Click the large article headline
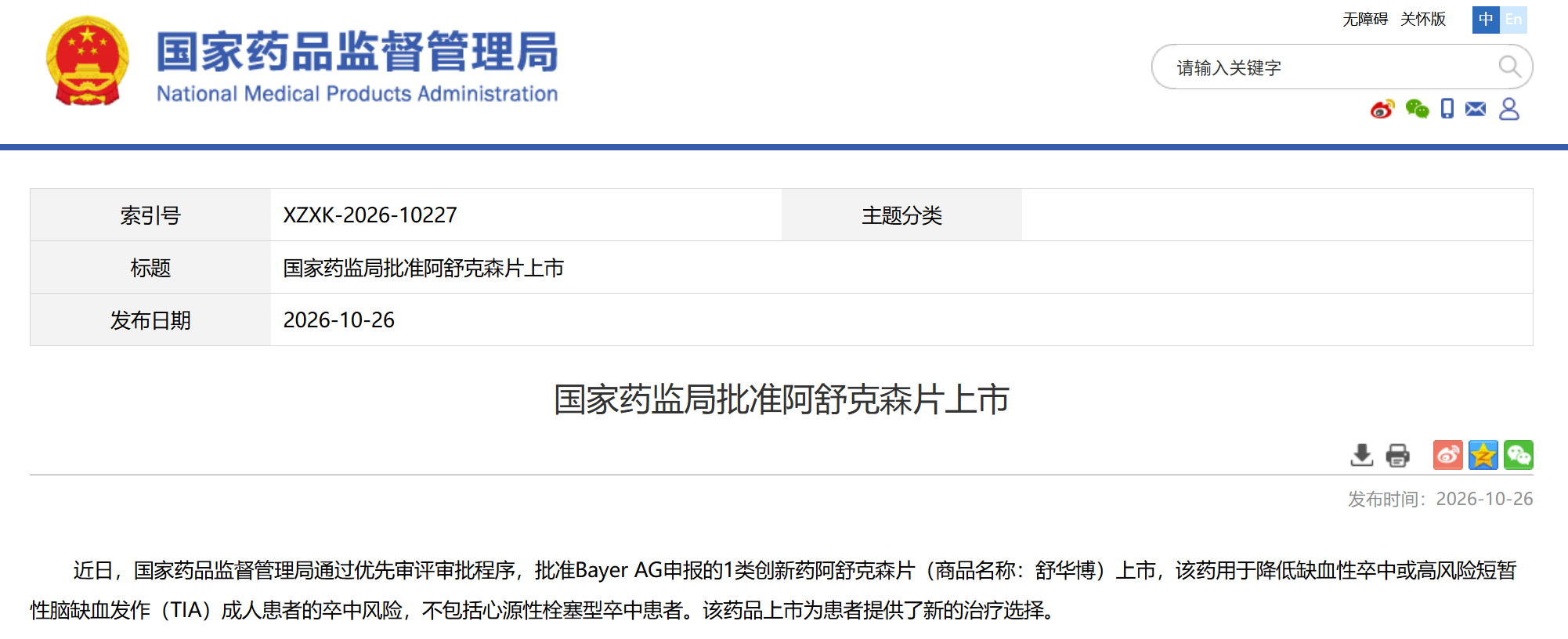The width and height of the screenshot is (1568, 639). 782,399
